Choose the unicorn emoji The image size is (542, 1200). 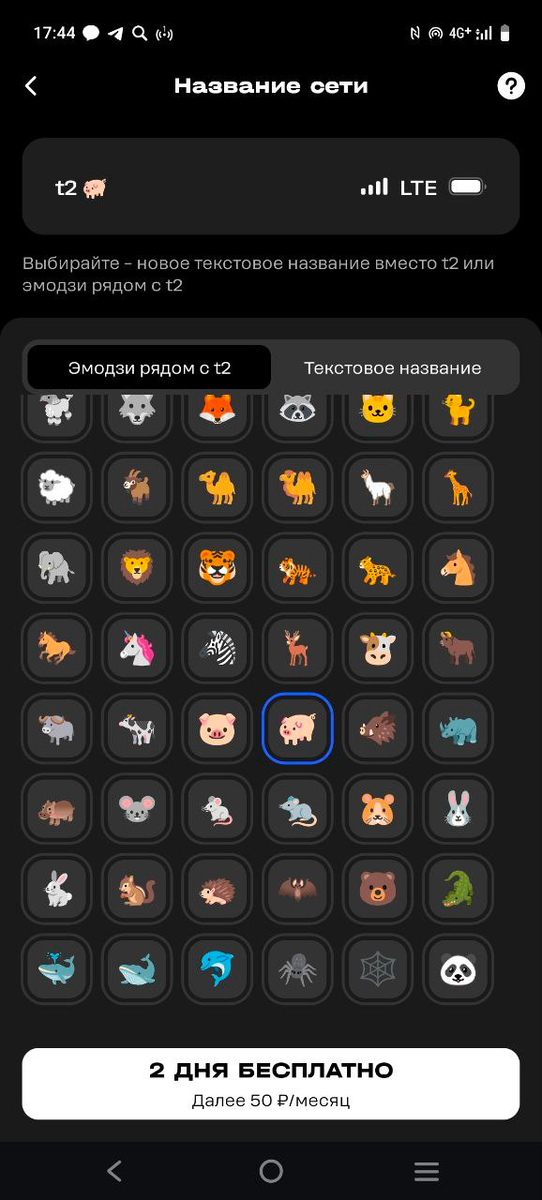click(x=137, y=648)
